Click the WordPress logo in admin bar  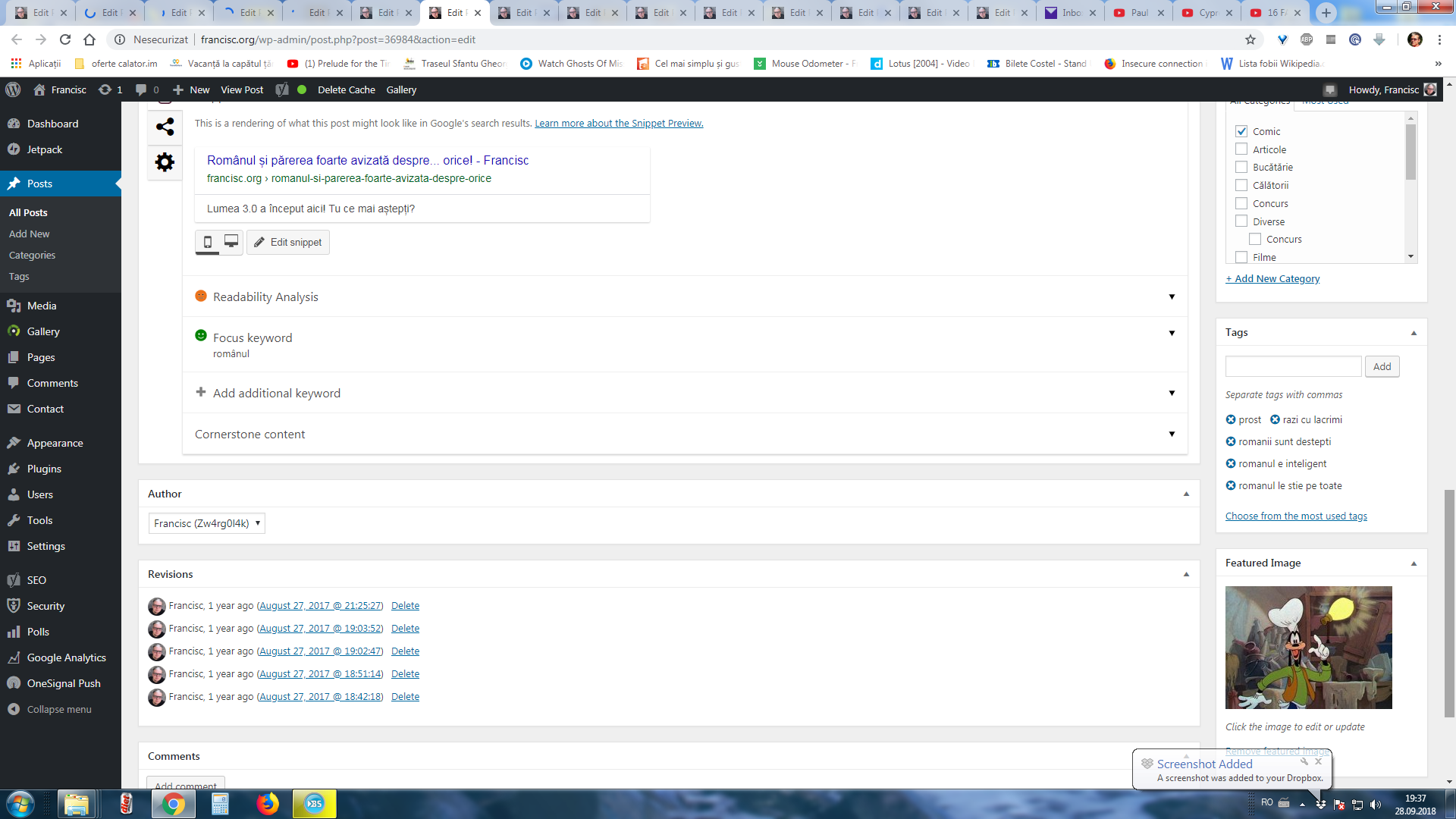(13, 89)
